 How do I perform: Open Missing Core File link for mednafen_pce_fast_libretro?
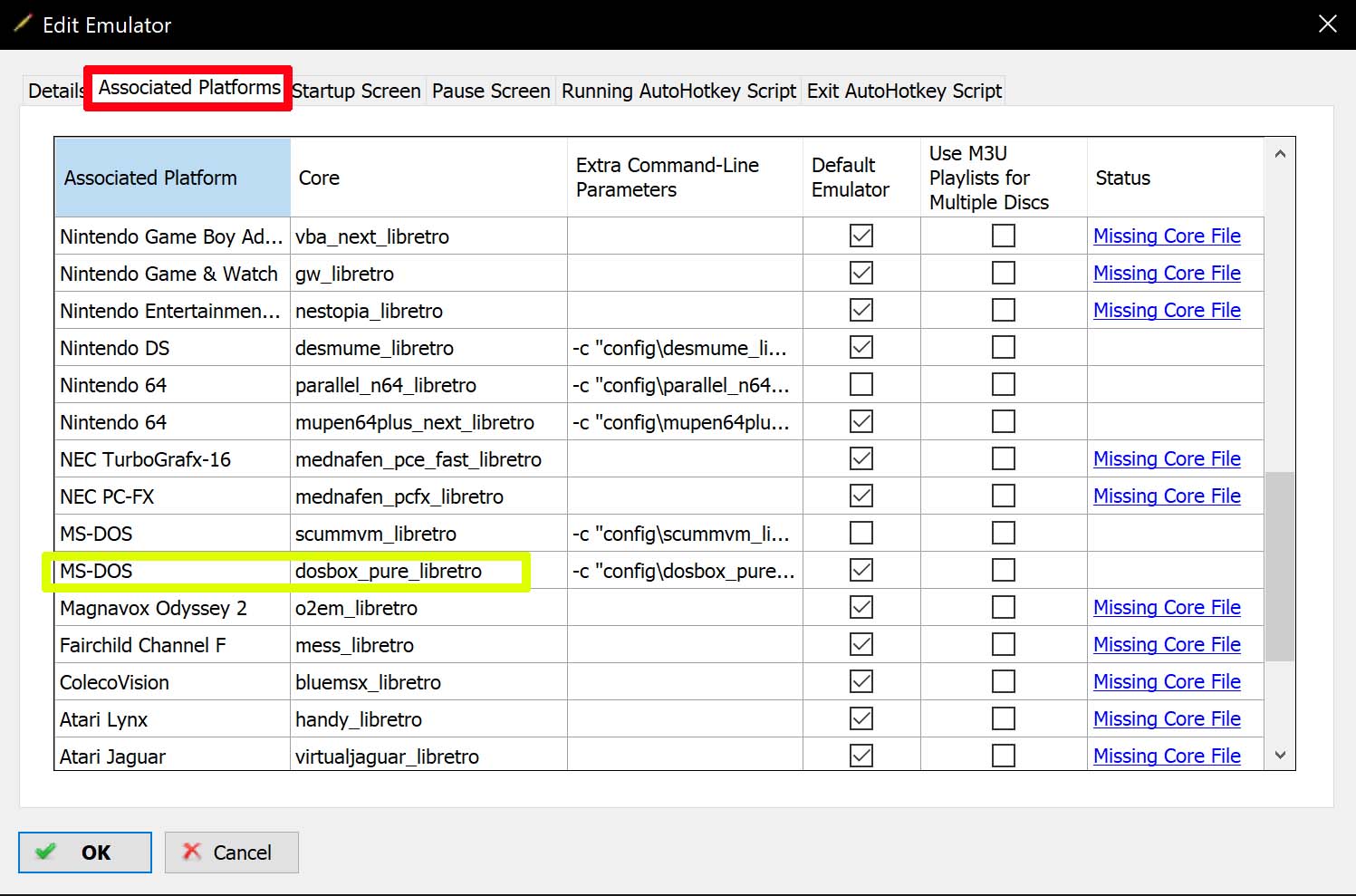pyautogui.click(x=1167, y=458)
